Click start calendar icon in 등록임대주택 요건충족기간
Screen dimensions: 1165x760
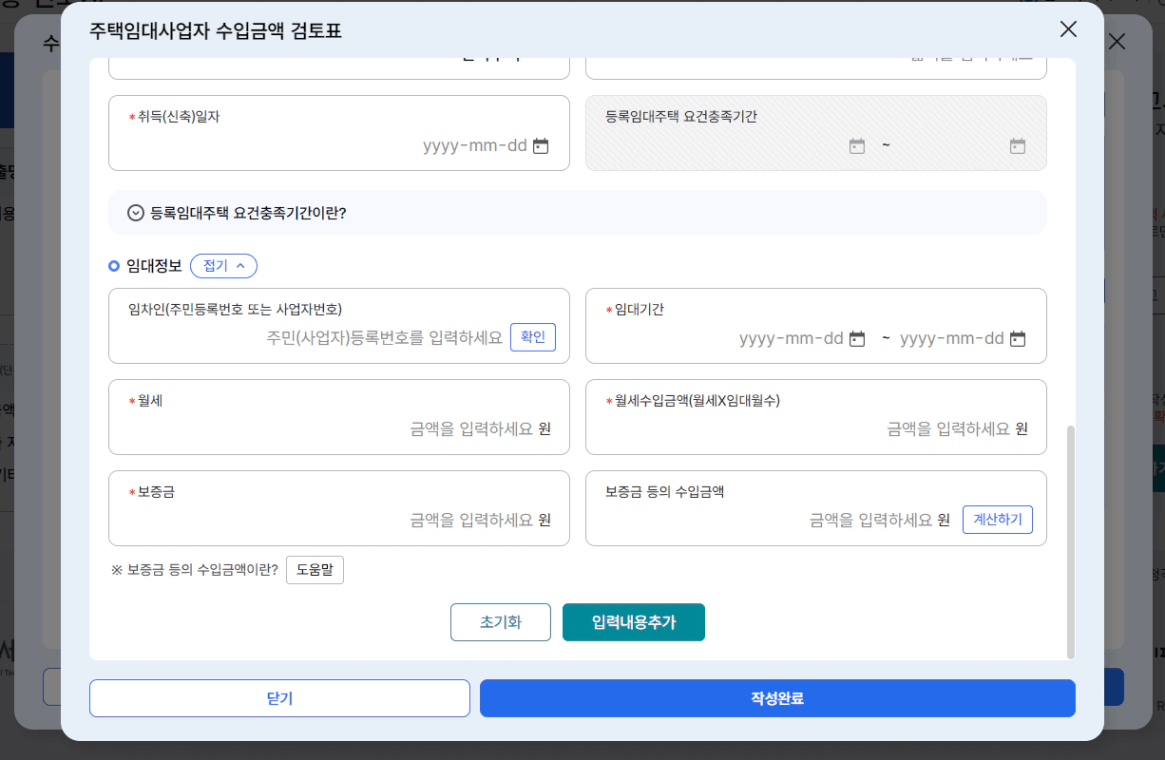tap(857, 146)
